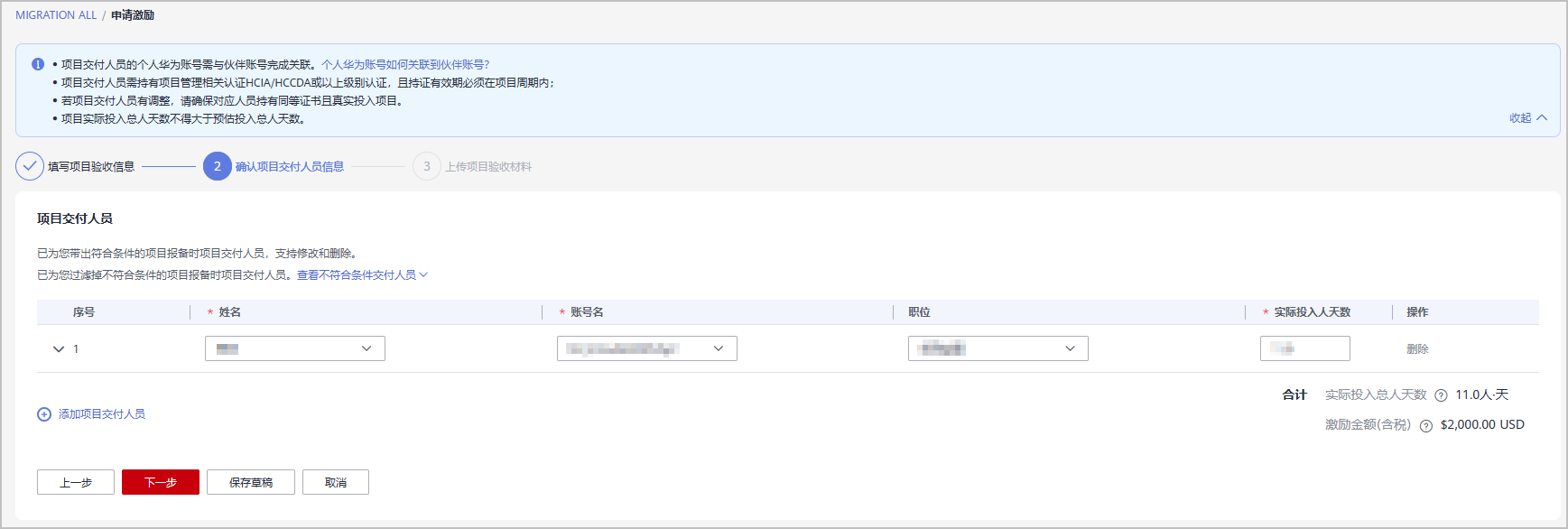Open the 姓名 dropdown in row 1
This screenshot has width=1568, height=529.
tap(295, 348)
